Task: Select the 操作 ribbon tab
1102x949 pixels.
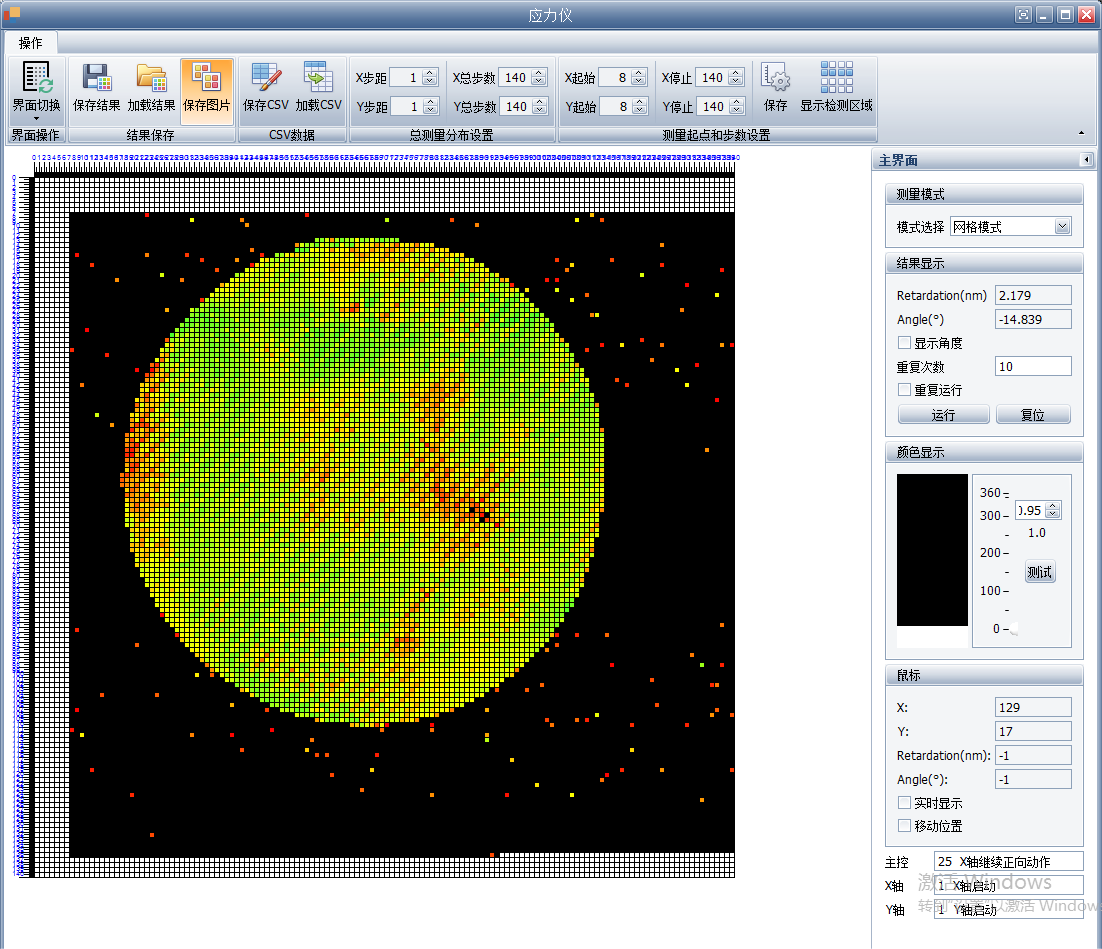Action: [x=30, y=43]
